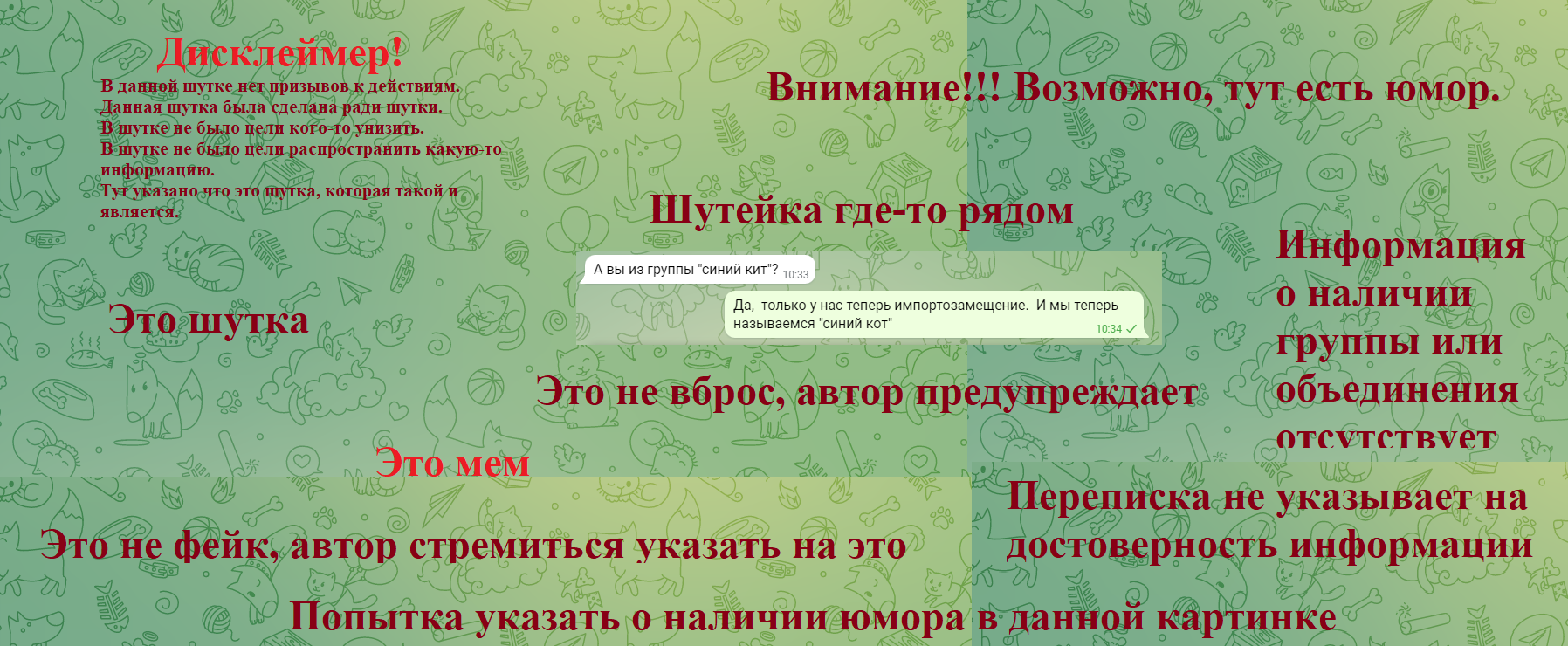Click the caption "Это не вброс, автор предупреждает"
Image resolution: width=1568 pixels, height=646 pixels.
click(x=867, y=392)
